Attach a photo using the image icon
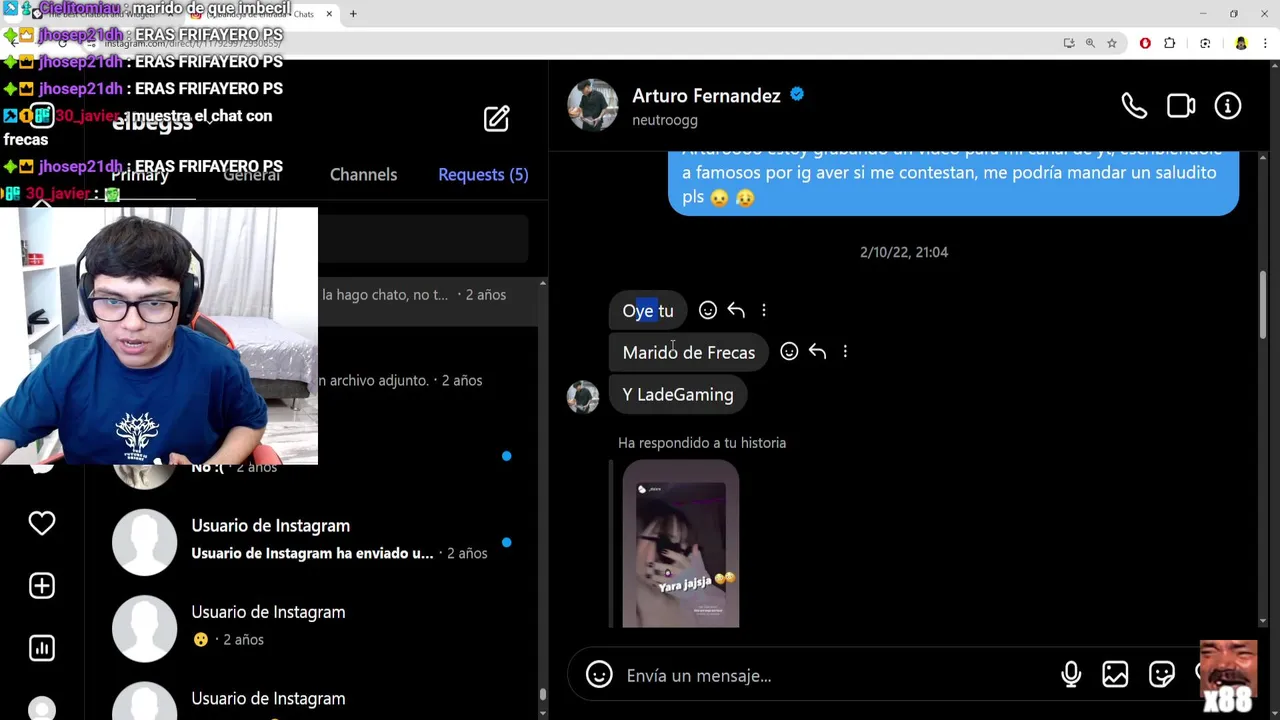This screenshot has height=720, width=1280. [1115, 675]
